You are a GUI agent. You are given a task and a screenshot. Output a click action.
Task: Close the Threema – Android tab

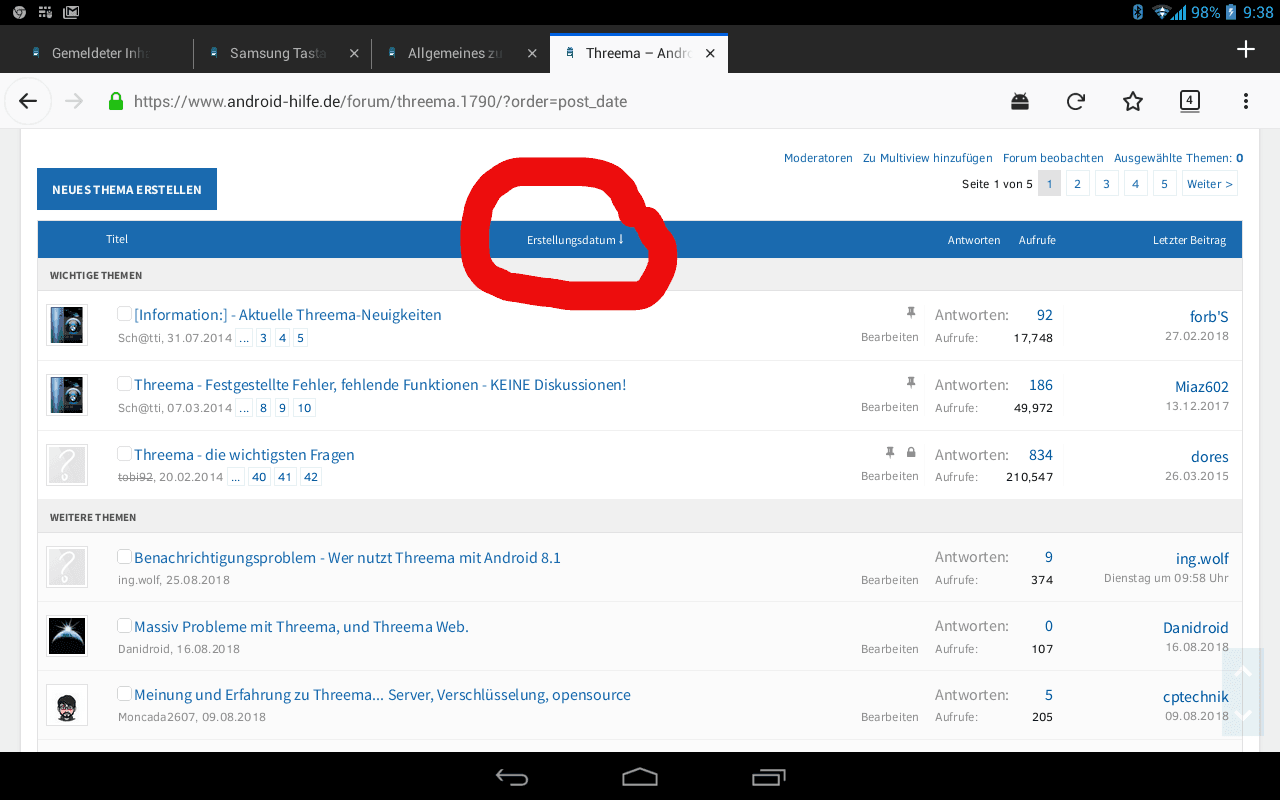[710, 53]
